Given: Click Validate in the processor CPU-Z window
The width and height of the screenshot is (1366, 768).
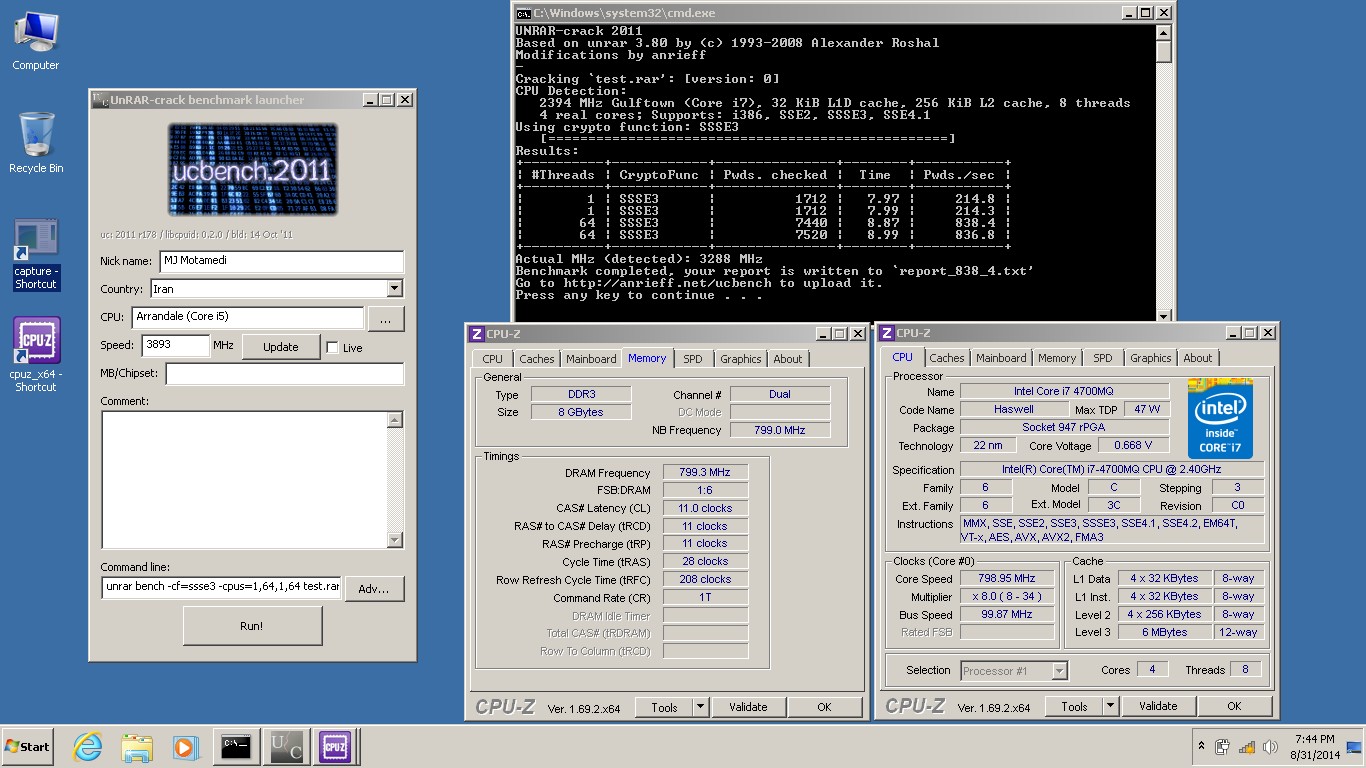Looking at the screenshot, I should click(x=1158, y=707).
